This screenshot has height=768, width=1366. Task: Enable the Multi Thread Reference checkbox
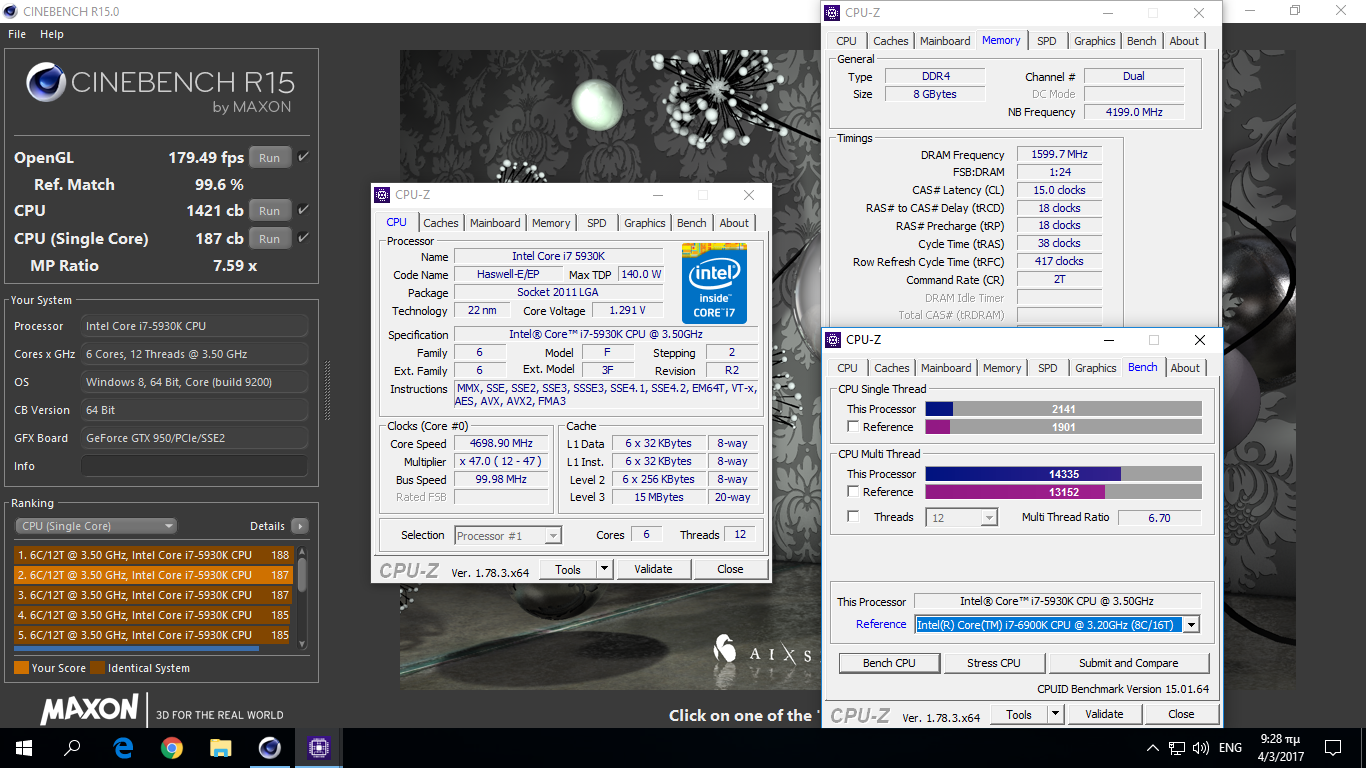coord(853,491)
